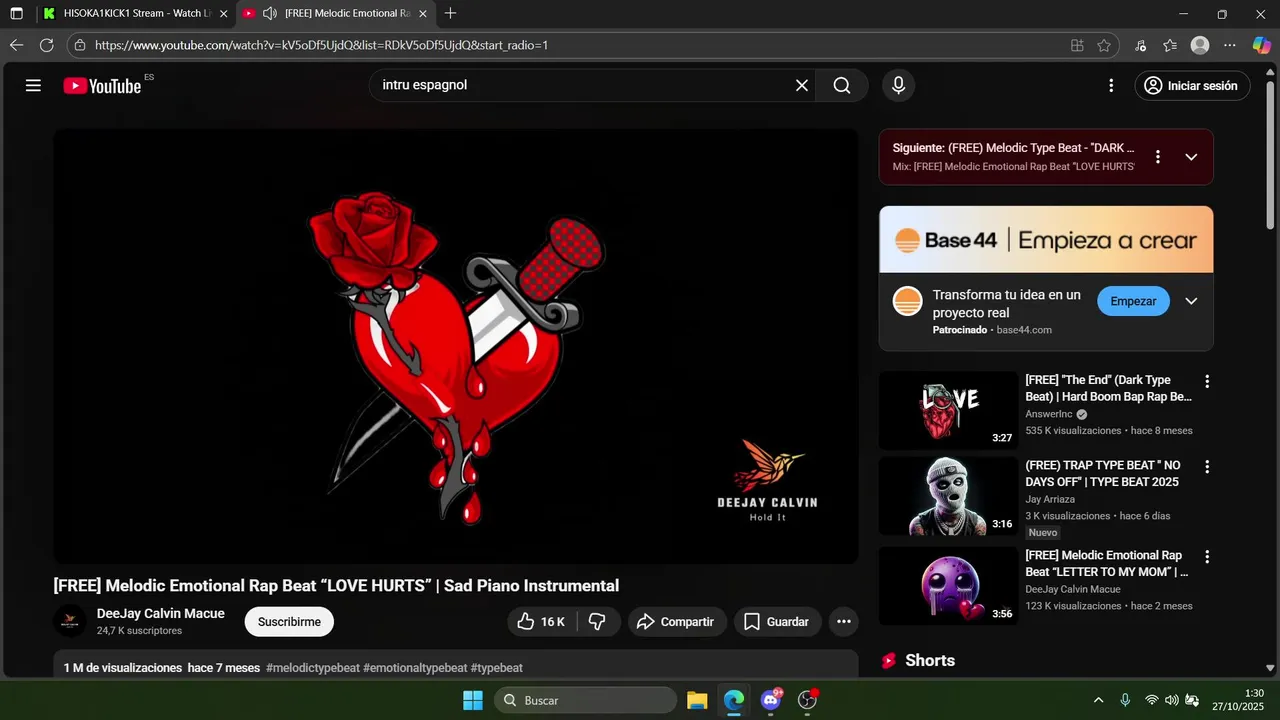The image size is (1280, 720).
Task: Open a new browser tab
Action: tap(451, 14)
